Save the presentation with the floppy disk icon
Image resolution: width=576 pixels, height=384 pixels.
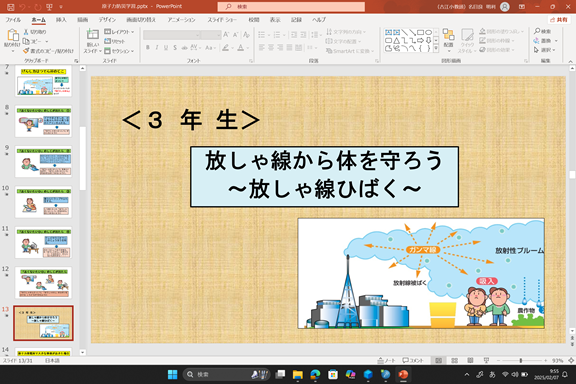pos(11,7)
